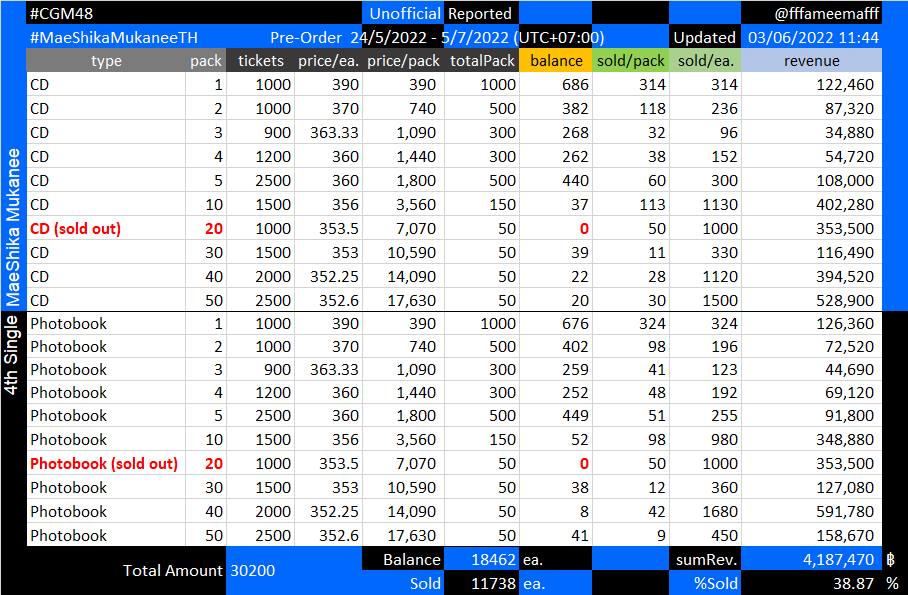Select the revenue cell 348,880
Viewport: 908px width, 595px height.
click(811, 440)
